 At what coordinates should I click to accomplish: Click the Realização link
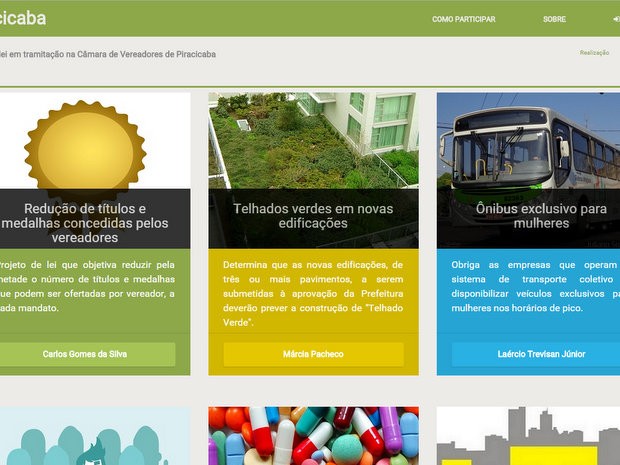(x=594, y=52)
